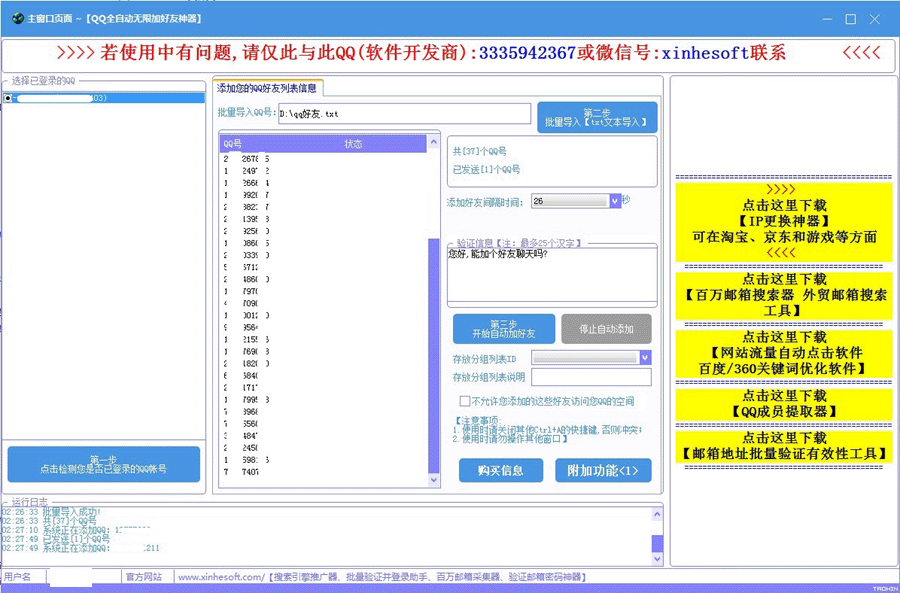900x593 pixels.
Task: Click the 状态 column header
Action: tap(353, 144)
